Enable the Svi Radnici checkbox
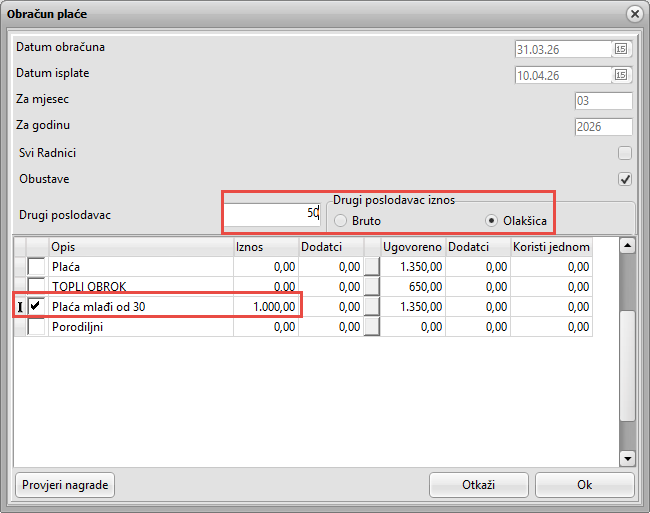Image resolution: width=650 pixels, height=513 pixels. click(x=625, y=153)
